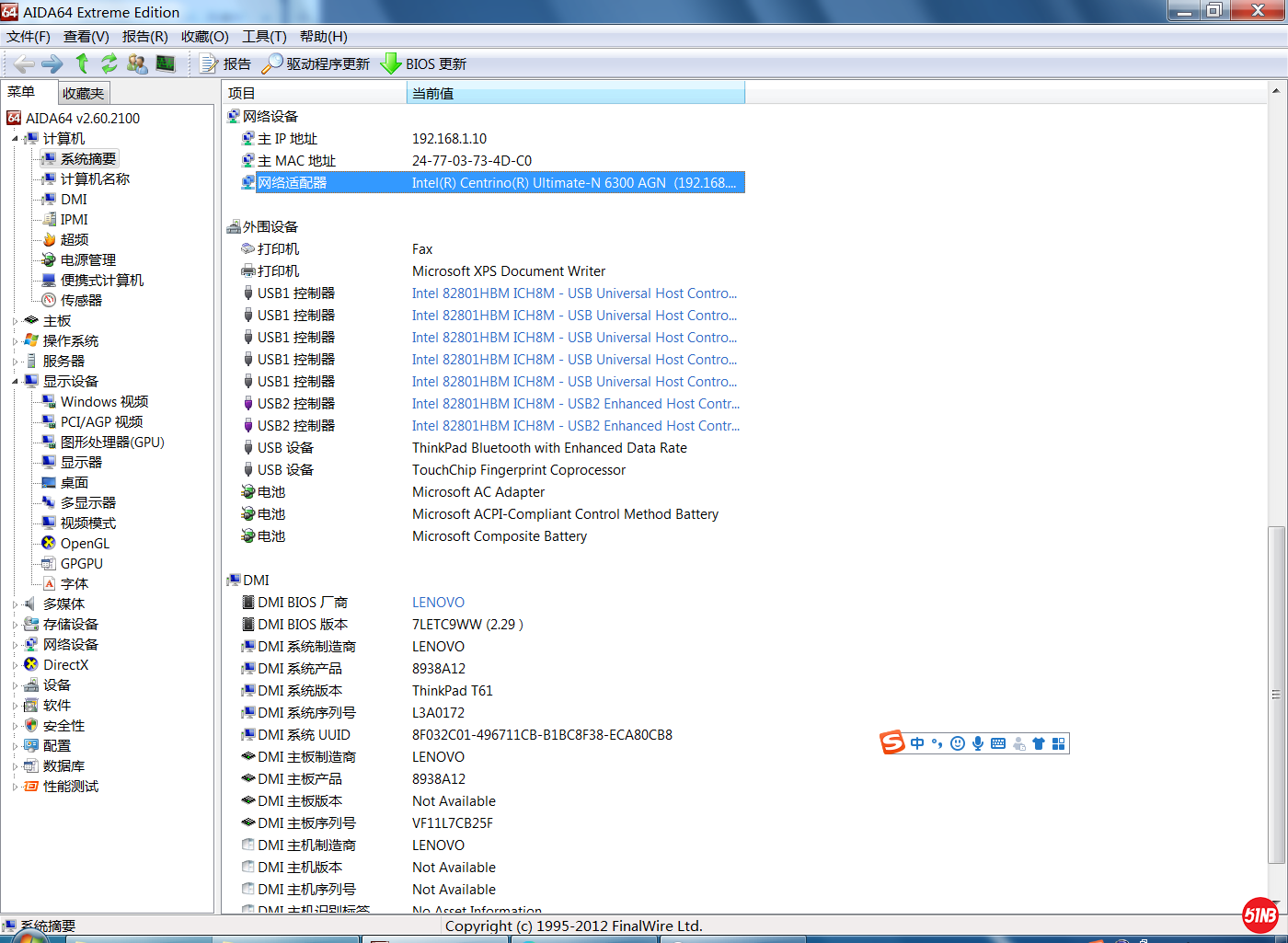Click the Sogou microphone voice input icon
The image size is (1288, 943).
tap(978, 743)
